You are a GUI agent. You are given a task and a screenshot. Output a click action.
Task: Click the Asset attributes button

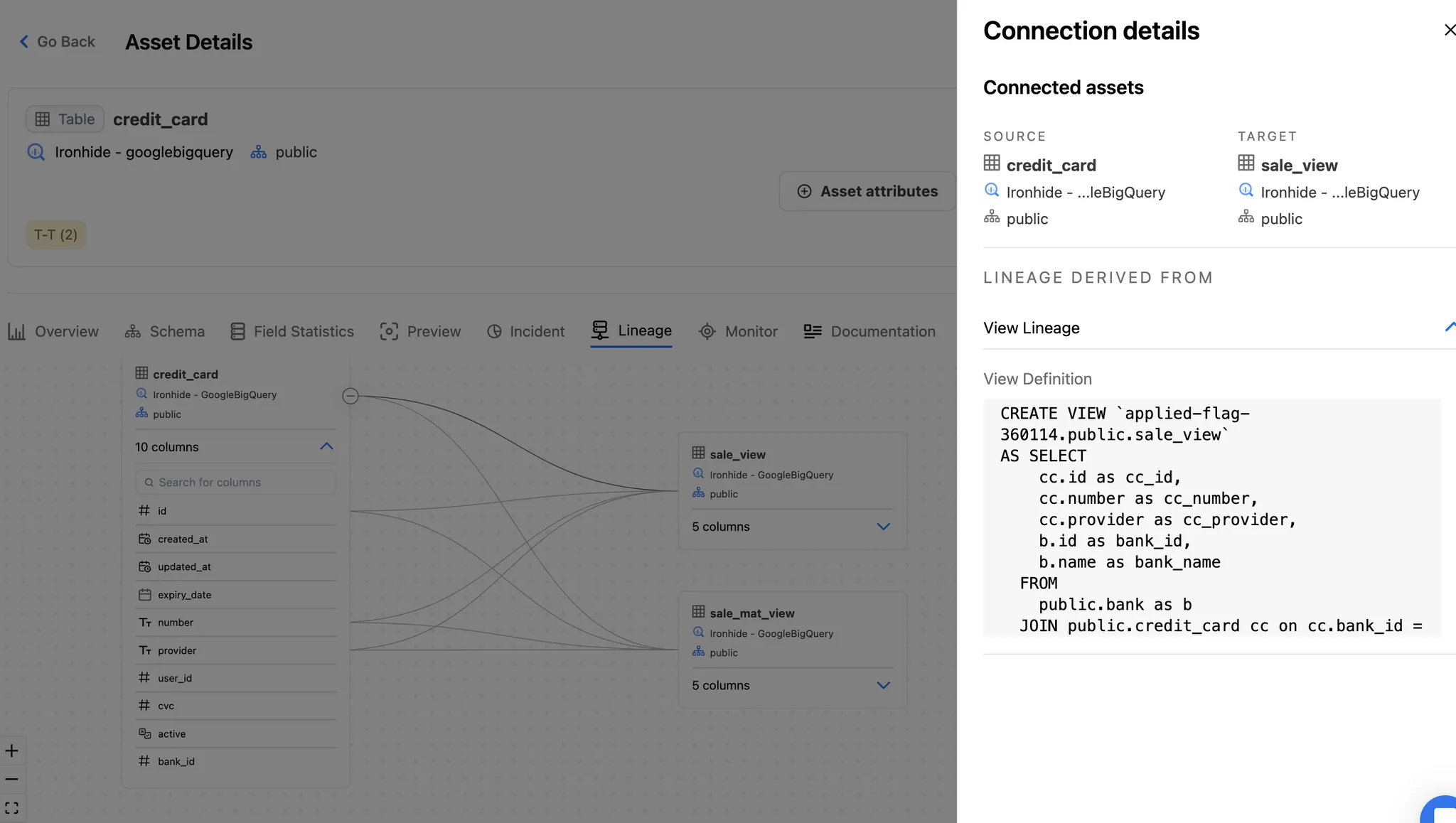pos(867,191)
